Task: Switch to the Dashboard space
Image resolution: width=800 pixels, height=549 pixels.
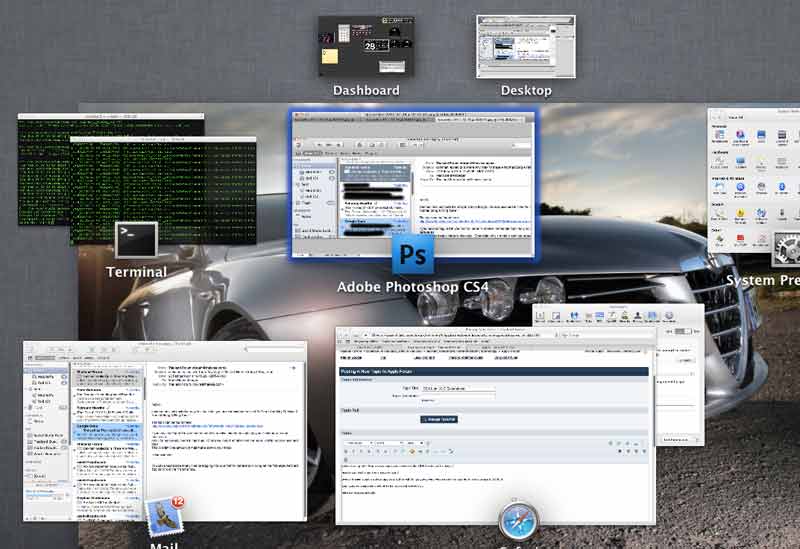Action: [x=366, y=46]
